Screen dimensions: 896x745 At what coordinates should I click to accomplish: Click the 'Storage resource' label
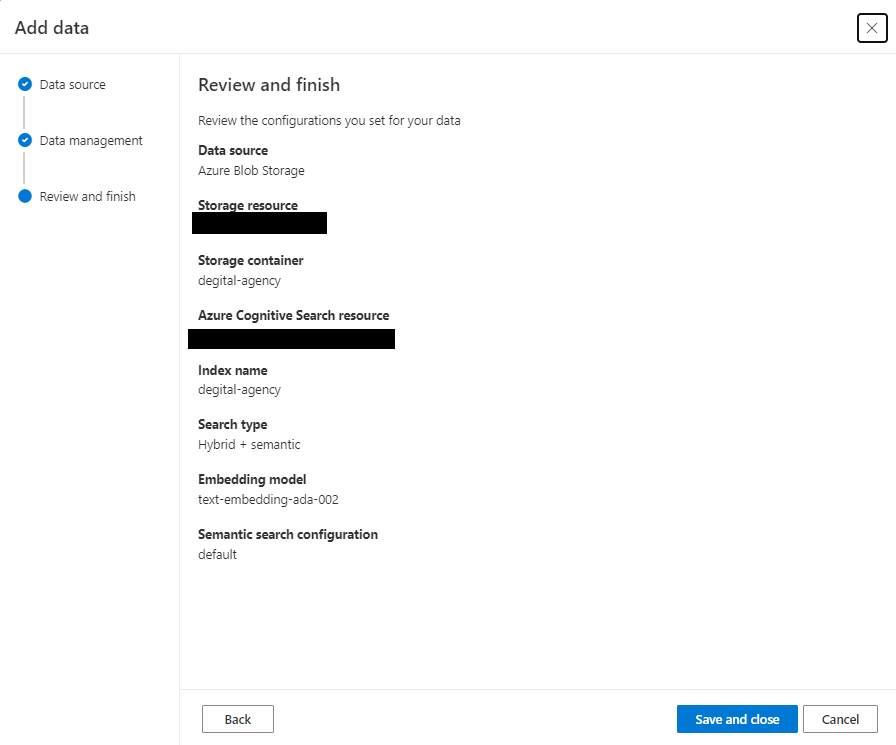click(247, 205)
